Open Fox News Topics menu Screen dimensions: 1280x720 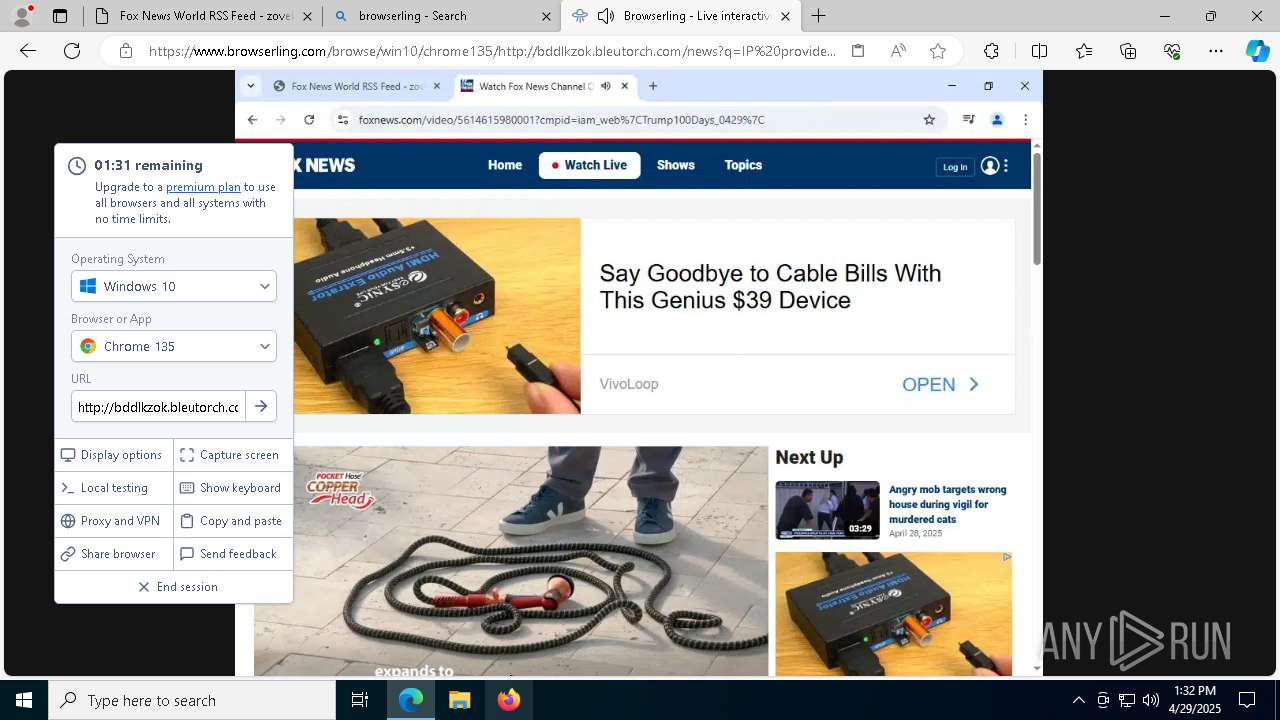743,165
